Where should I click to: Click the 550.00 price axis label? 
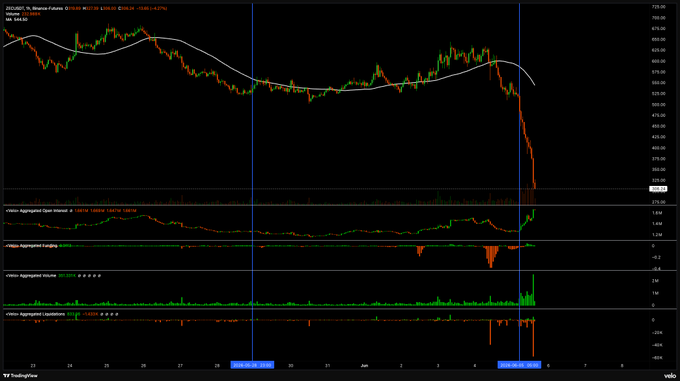658,83
